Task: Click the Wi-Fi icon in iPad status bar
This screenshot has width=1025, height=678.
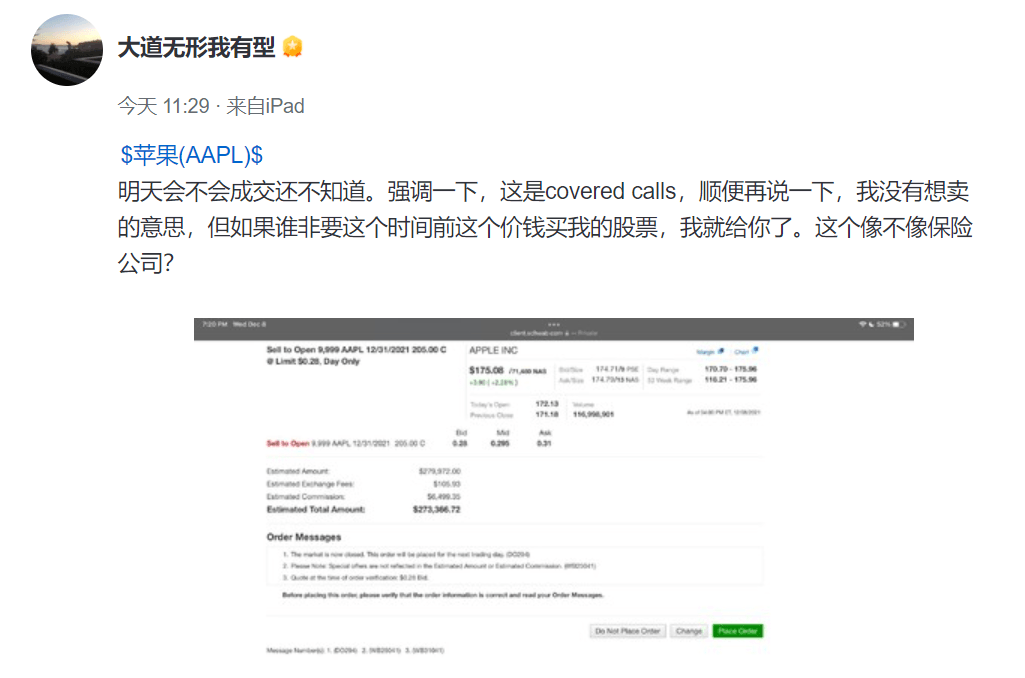Action: 862,324
